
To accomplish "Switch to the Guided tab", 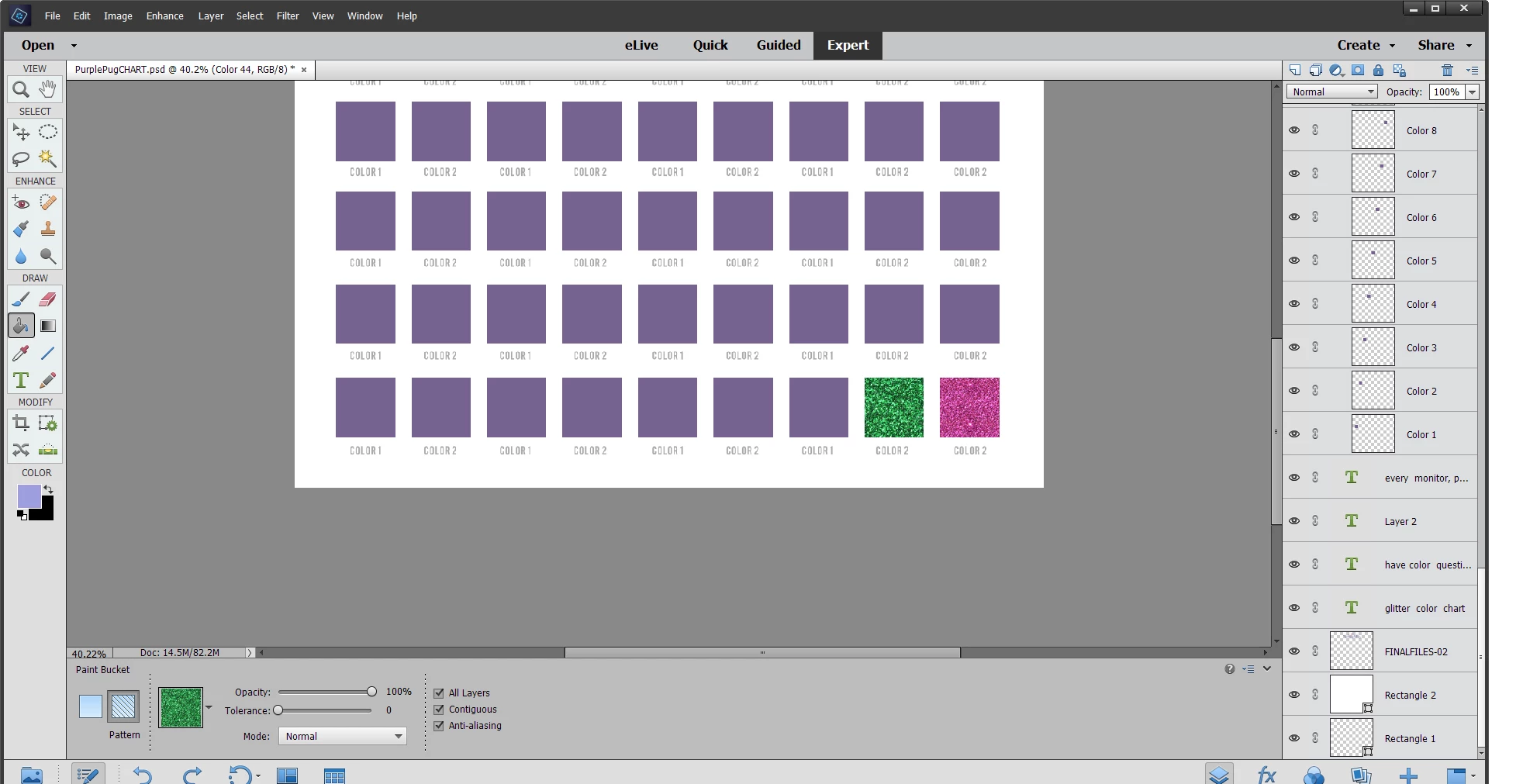I will [779, 45].
